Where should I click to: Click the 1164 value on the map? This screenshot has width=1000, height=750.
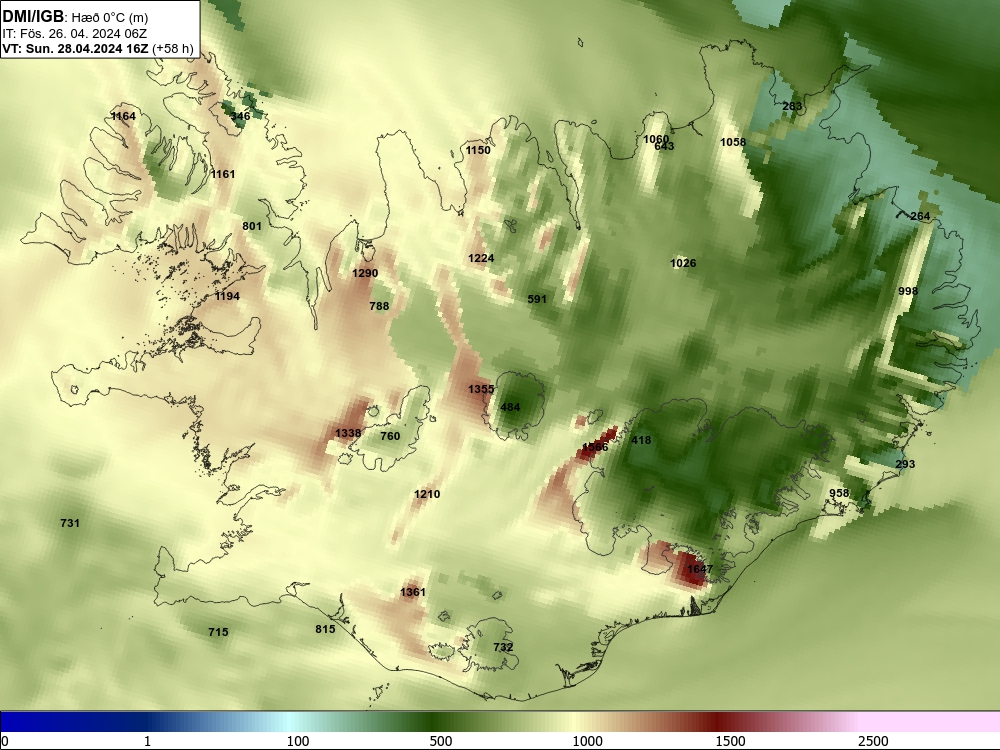[123, 116]
